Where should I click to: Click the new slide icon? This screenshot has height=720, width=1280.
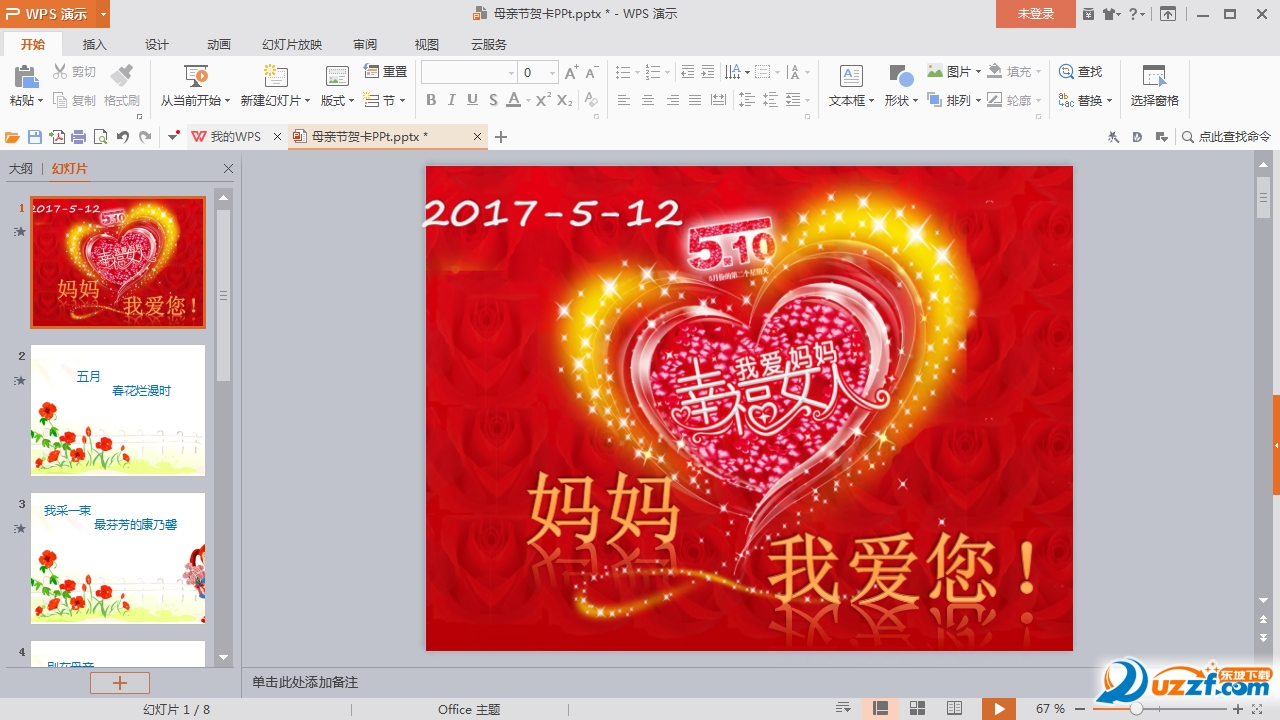275,77
